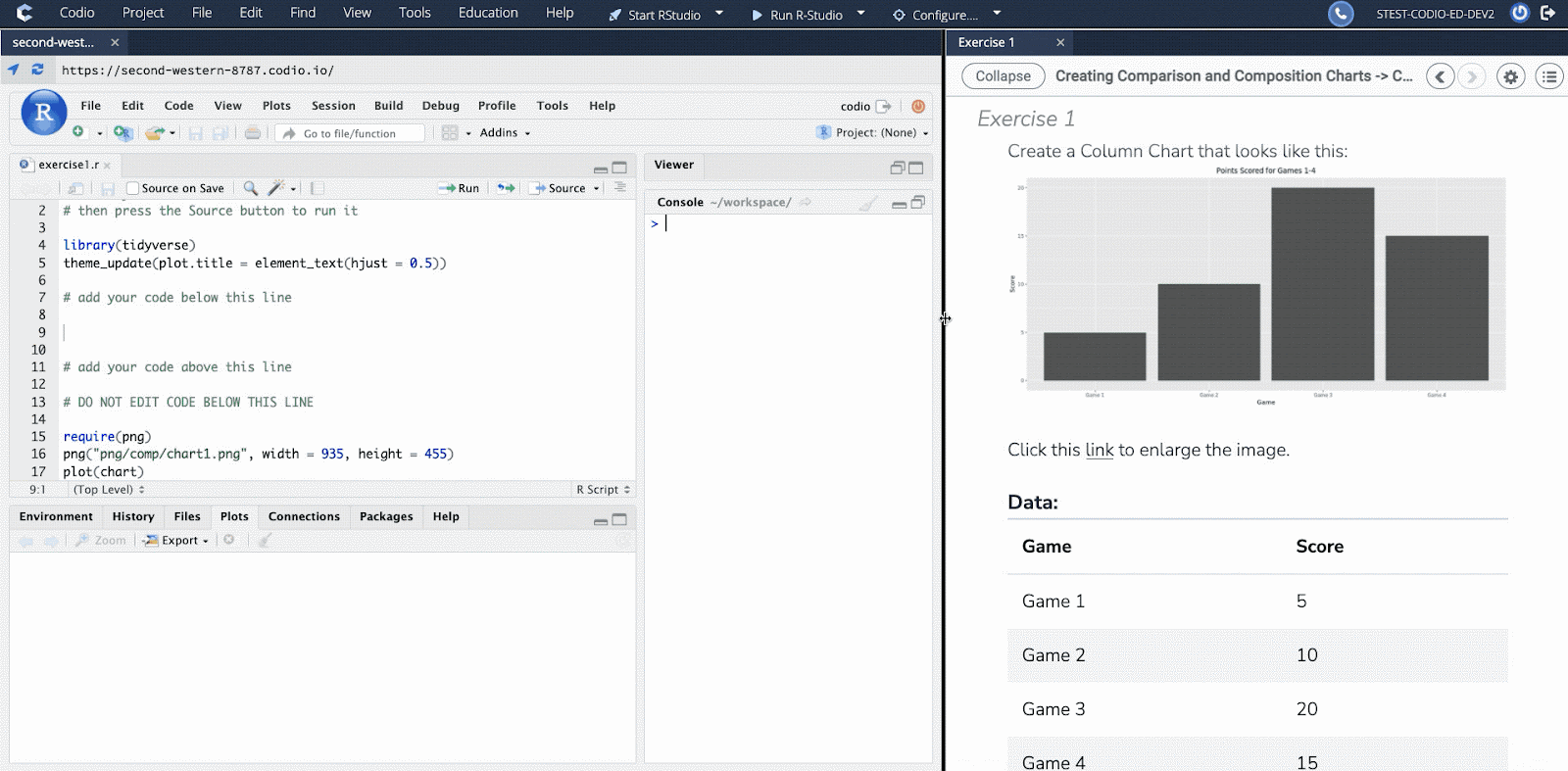Click the Compile Report notebook icon
This screenshot has width=1568, height=771.
coord(318,188)
